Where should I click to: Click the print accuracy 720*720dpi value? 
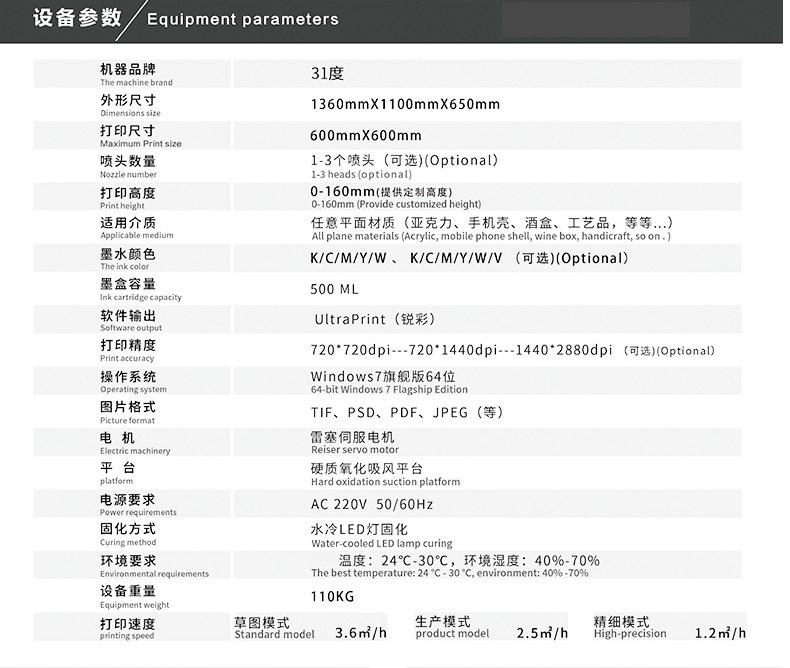349,350
